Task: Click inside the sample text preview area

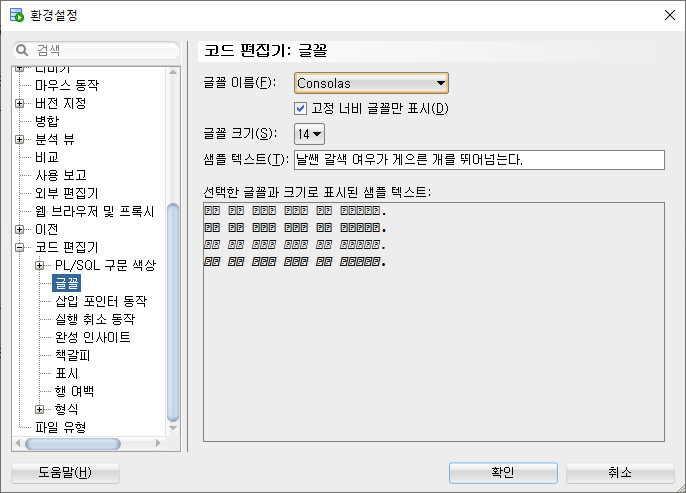Action: click(x=434, y=322)
